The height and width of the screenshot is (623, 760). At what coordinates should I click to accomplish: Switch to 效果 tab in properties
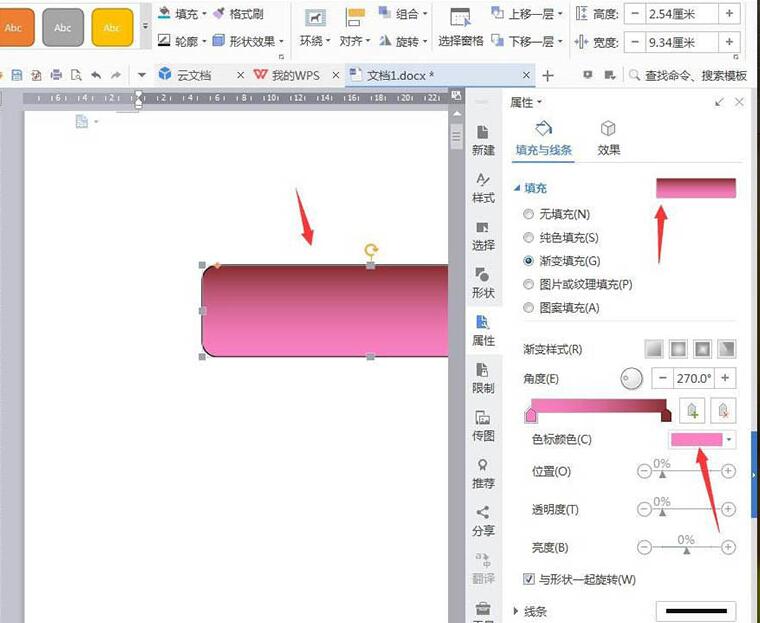pyautogui.click(x=608, y=138)
